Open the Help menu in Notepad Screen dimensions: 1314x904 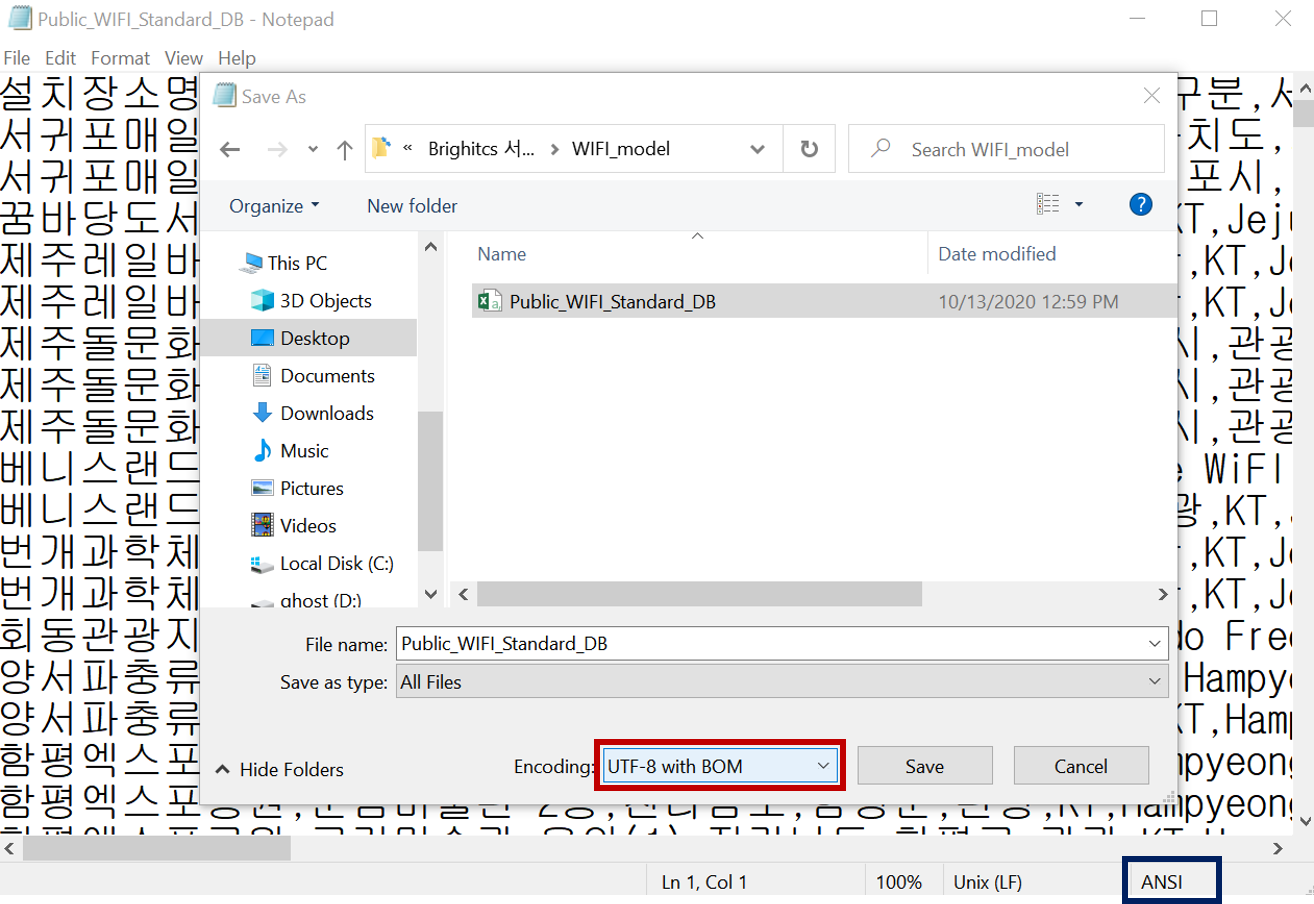coord(237,58)
